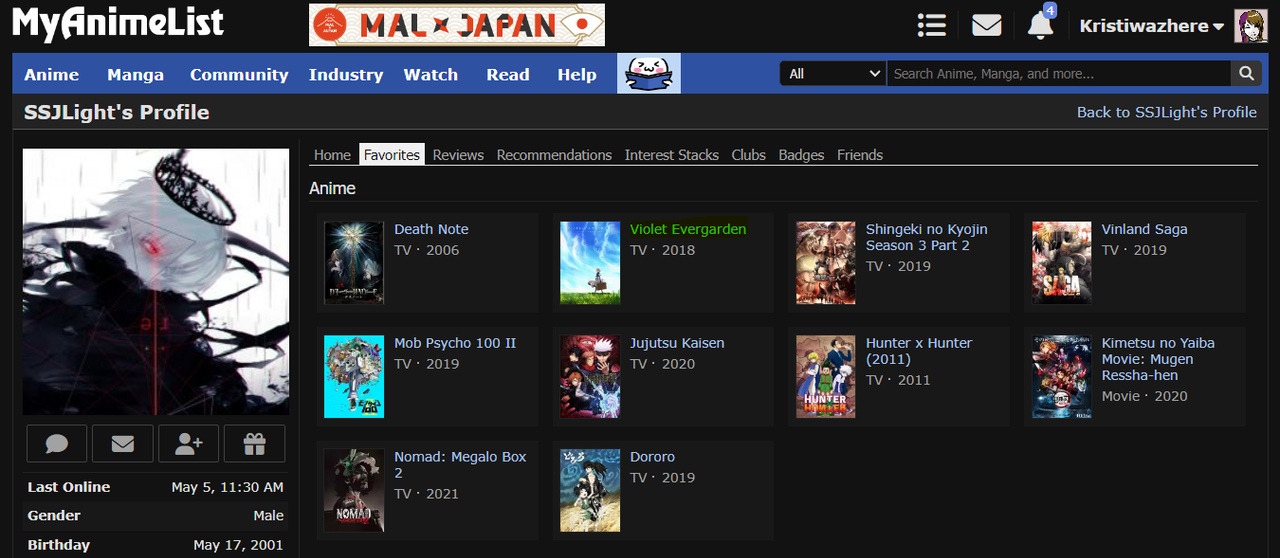Click the Kimetsu no Yaiba movie cover thumbnail

point(1062,377)
